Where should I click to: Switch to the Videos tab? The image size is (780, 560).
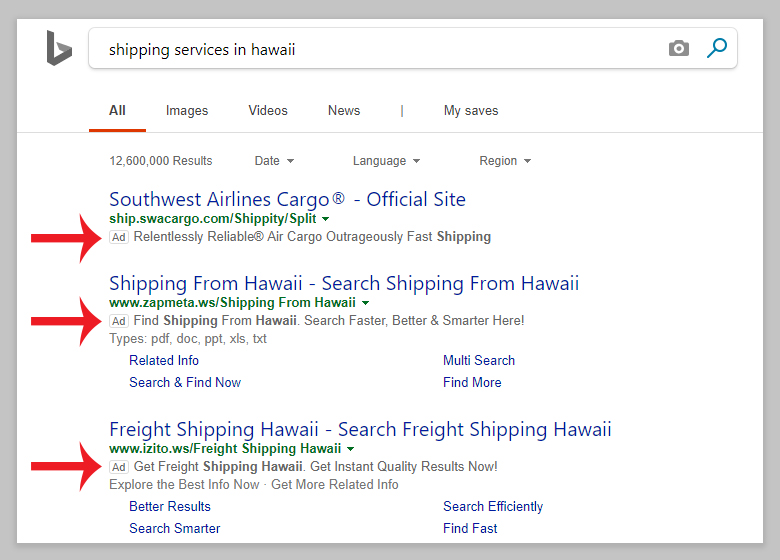(x=268, y=111)
